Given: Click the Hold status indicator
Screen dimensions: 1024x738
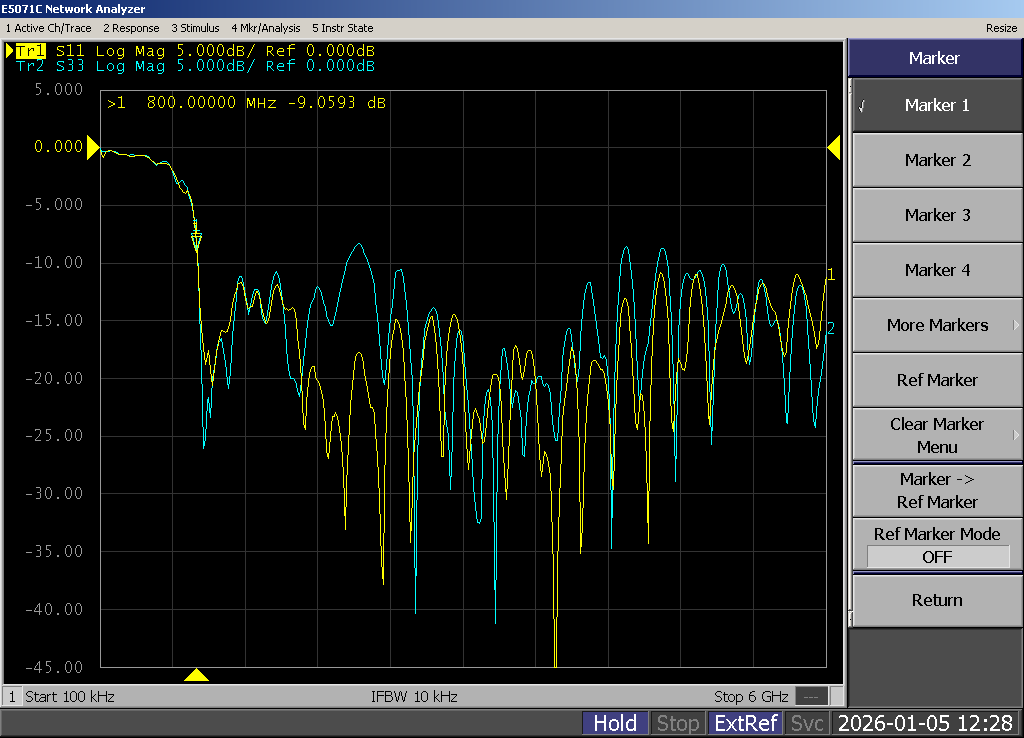Looking at the screenshot, I should pyautogui.click(x=615, y=723).
